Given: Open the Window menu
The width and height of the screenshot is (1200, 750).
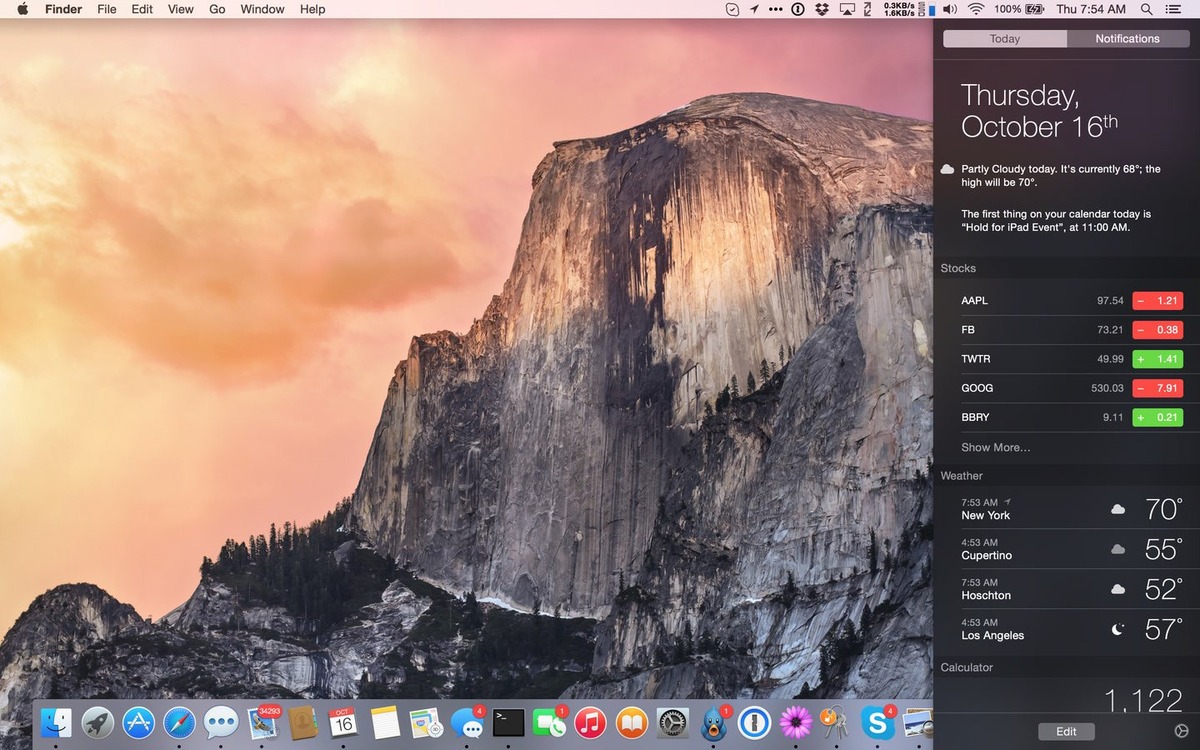Looking at the screenshot, I should click(262, 9).
